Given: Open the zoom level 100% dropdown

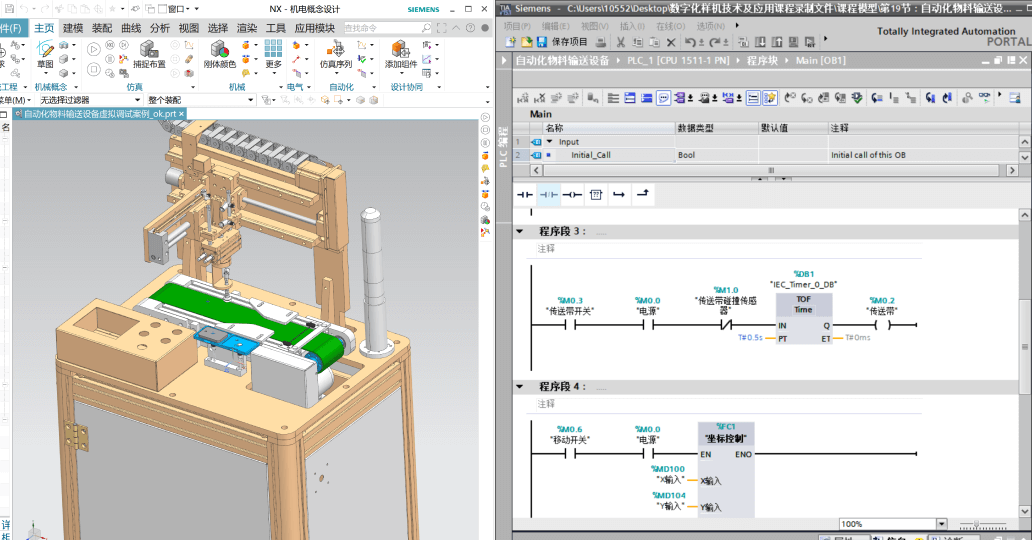Looking at the screenshot, I should (x=942, y=524).
